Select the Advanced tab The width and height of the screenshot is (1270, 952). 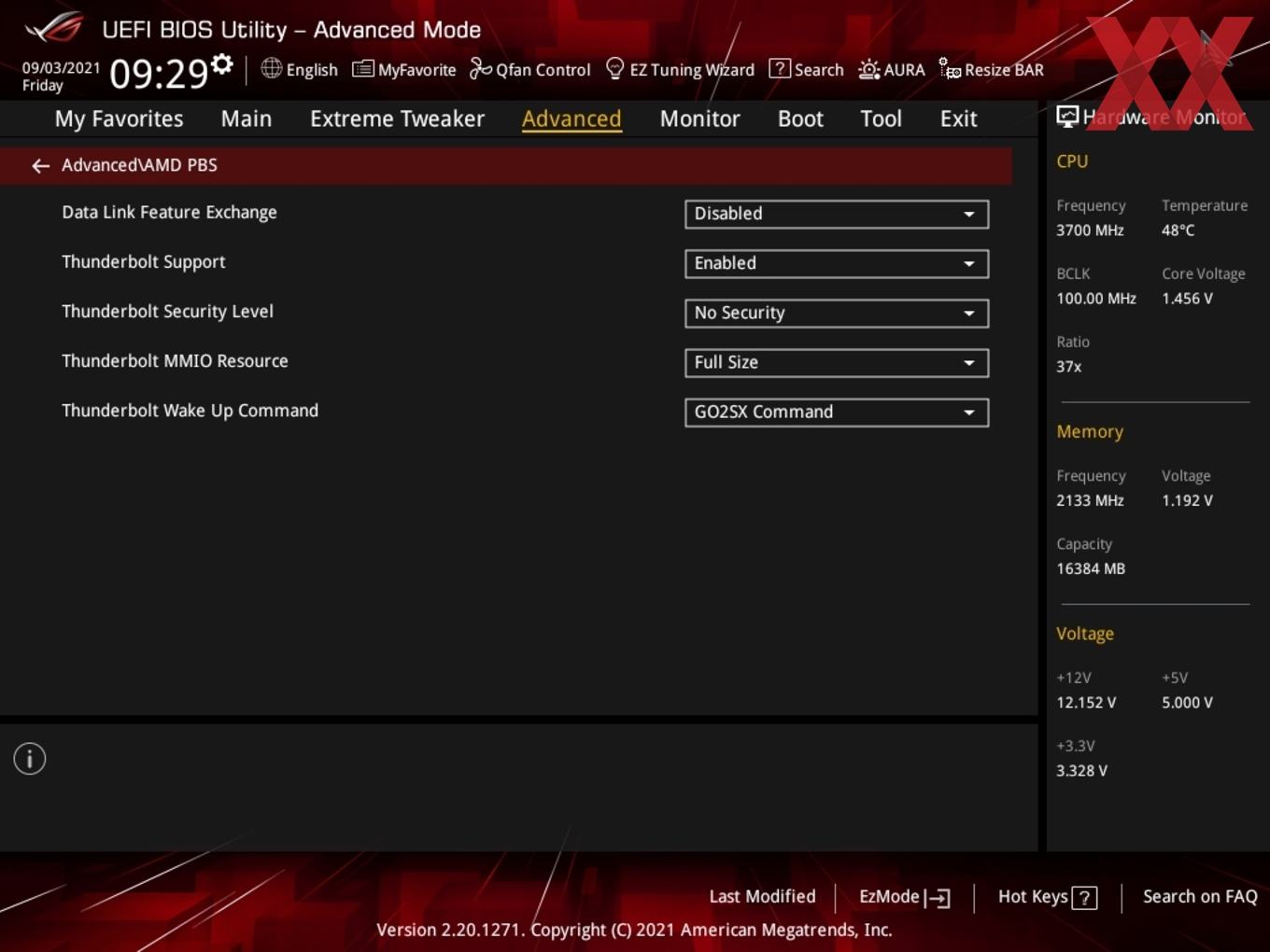[x=571, y=119]
